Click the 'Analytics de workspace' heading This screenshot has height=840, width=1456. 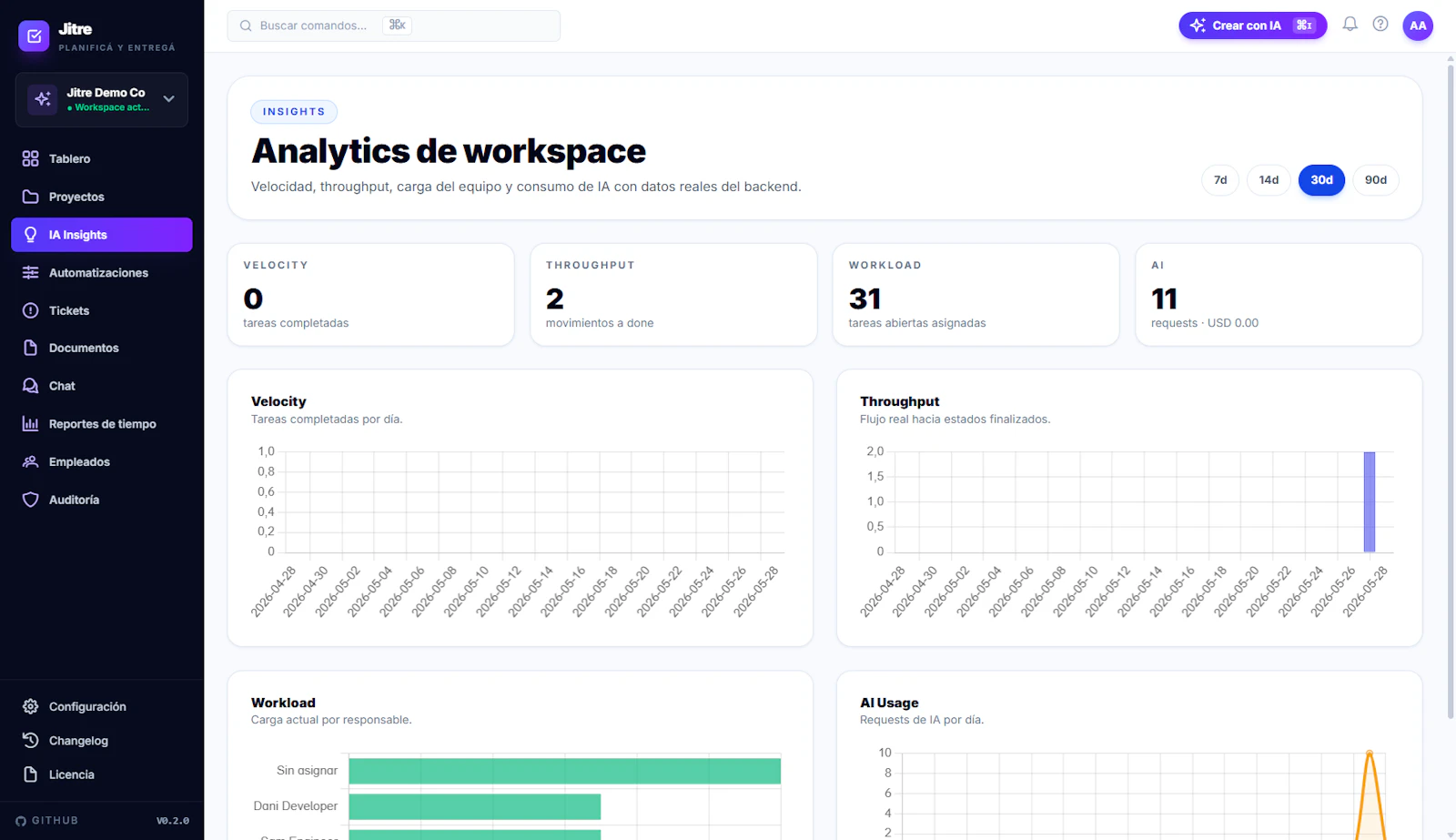(449, 151)
